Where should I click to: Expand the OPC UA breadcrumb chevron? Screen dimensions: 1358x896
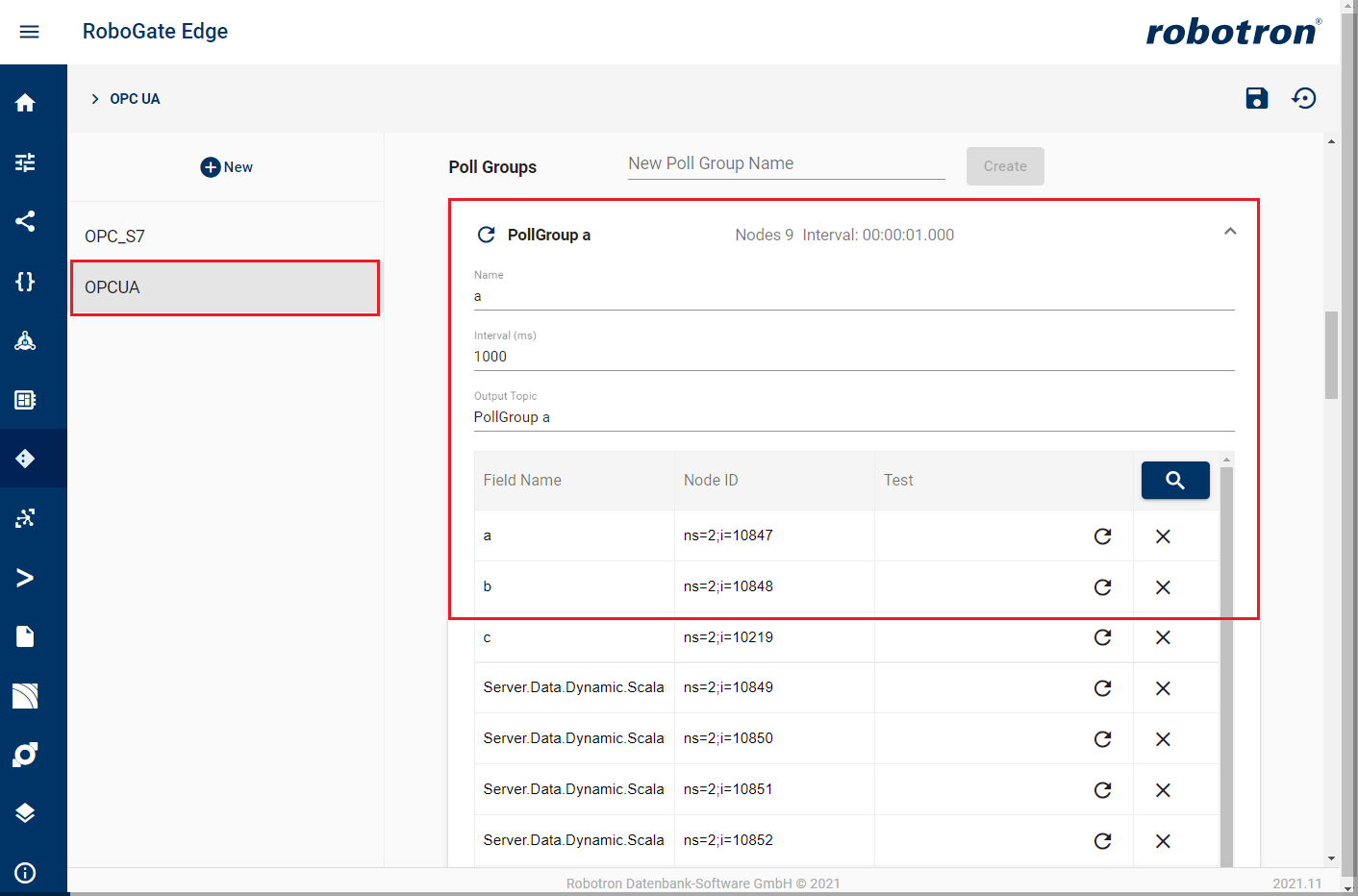click(x=94, y=99)
